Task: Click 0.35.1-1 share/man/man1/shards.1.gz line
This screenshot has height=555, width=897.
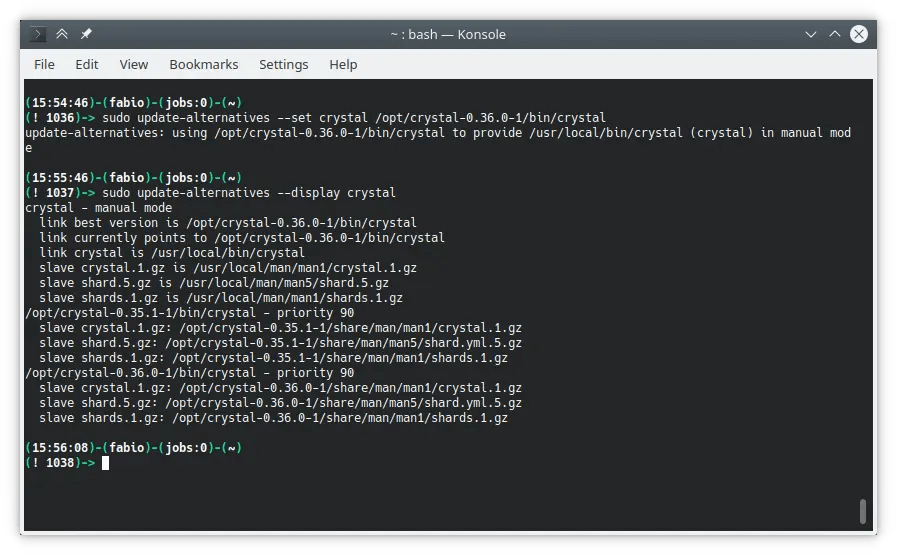Action: pyautogui.click(x=273, y=358)
